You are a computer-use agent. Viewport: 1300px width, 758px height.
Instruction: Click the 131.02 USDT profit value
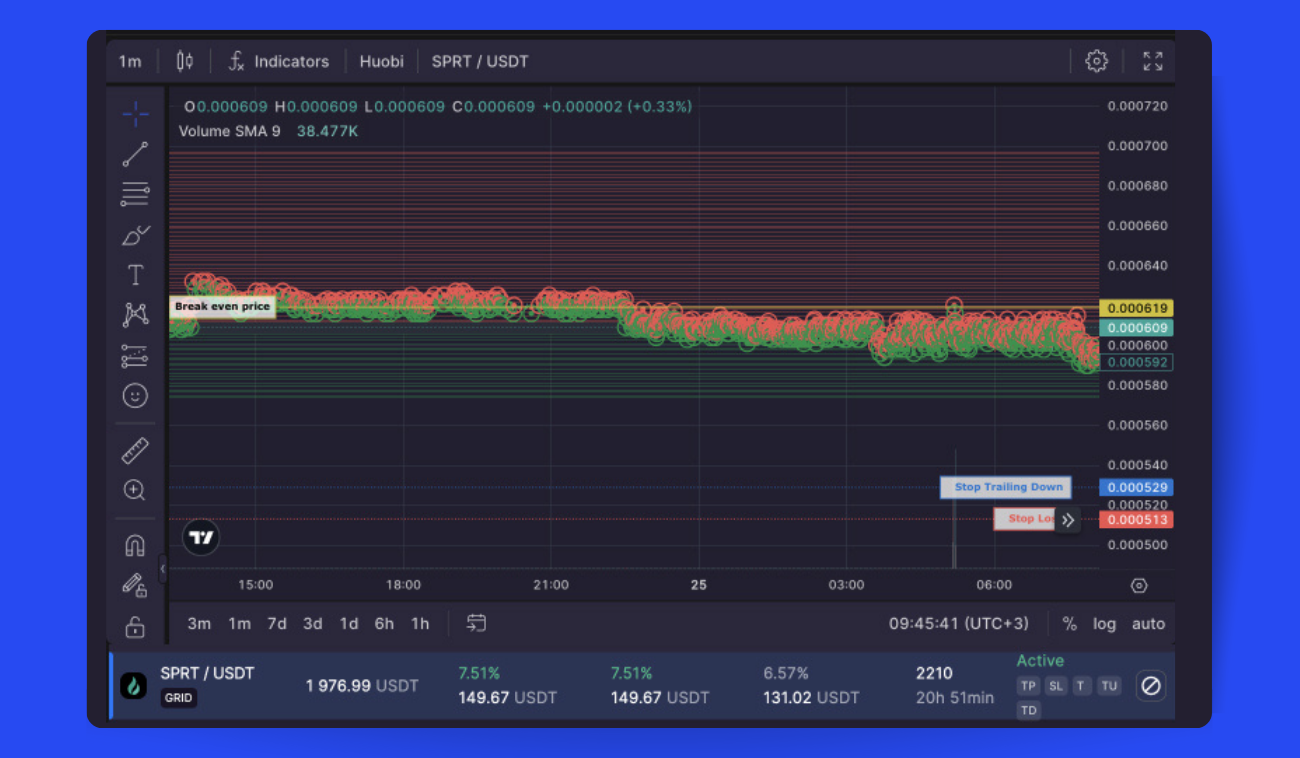click(811, 698)
